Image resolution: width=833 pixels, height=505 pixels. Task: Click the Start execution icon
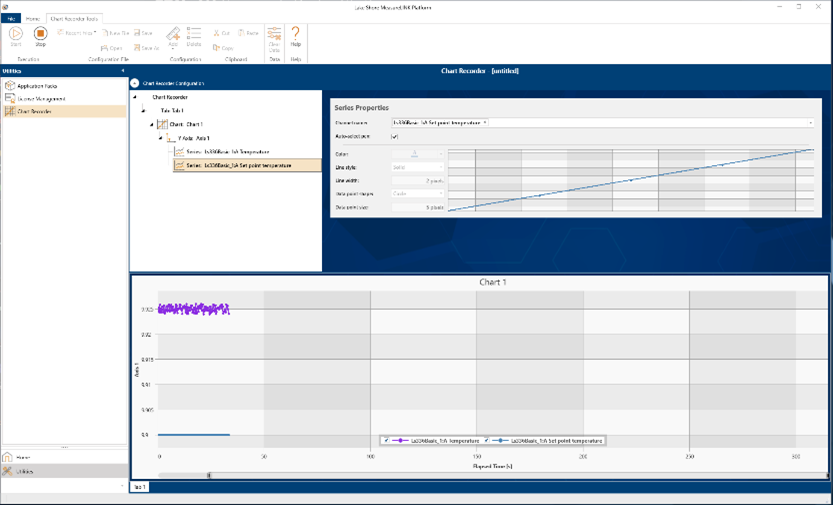pyautogui.click(x=16, y=35)
